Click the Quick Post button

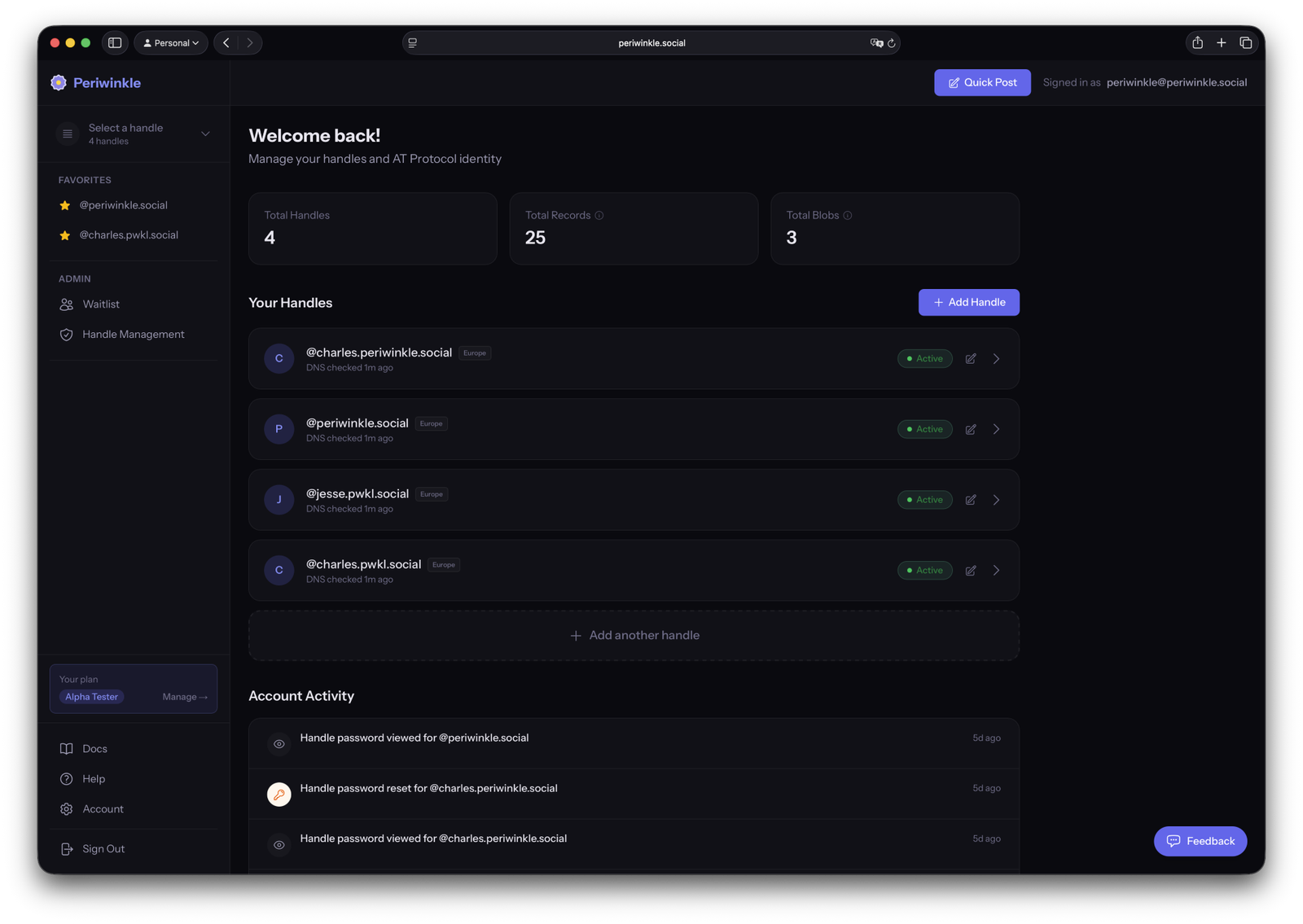click(982, 83)
